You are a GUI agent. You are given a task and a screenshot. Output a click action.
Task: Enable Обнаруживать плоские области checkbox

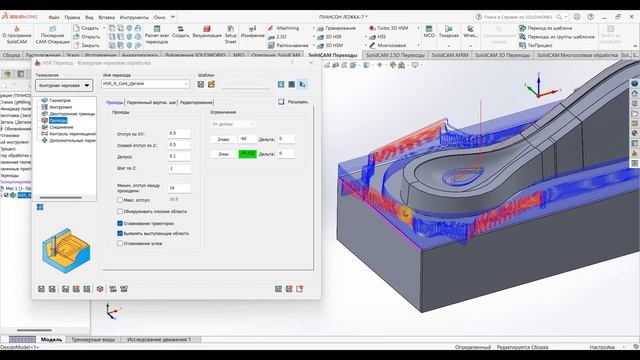click(x=120, y=211)
